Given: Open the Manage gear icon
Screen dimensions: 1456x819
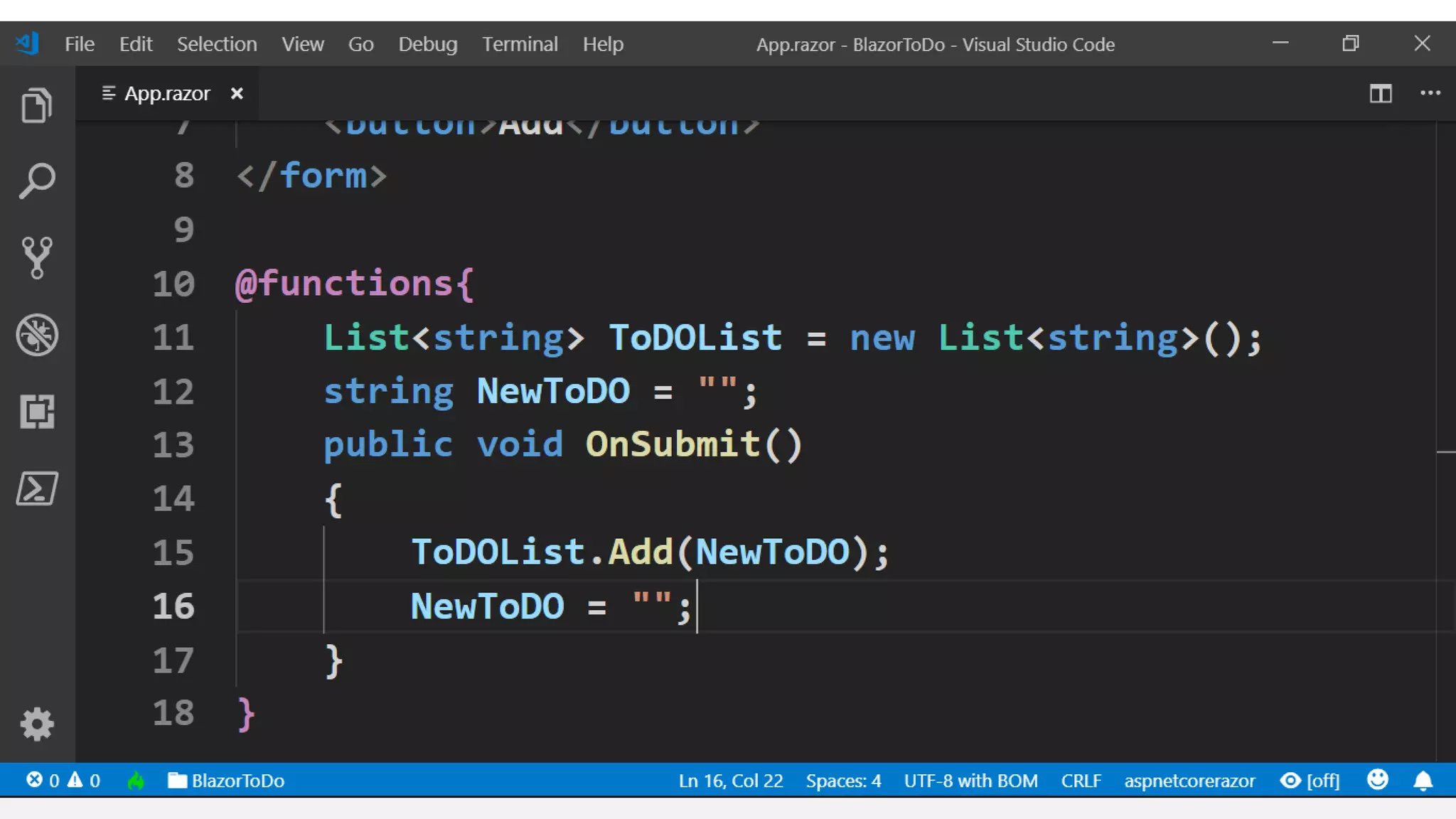Looking at the screenshot, I should tap(37, 724).
